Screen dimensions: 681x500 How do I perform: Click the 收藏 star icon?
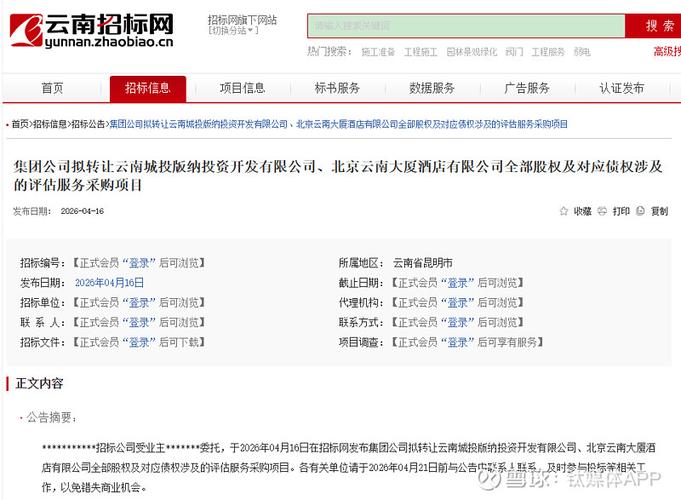point(564,211)
